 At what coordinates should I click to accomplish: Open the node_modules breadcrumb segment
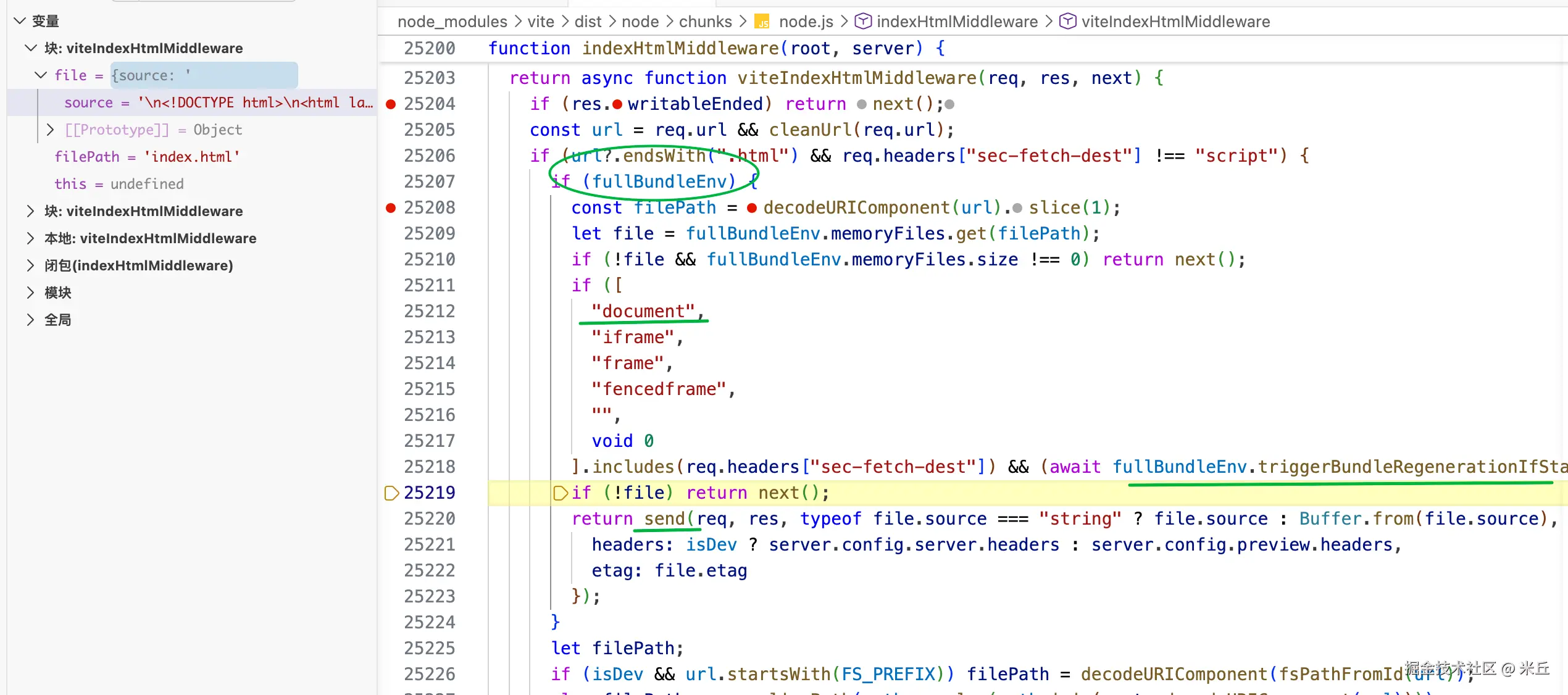452,22
